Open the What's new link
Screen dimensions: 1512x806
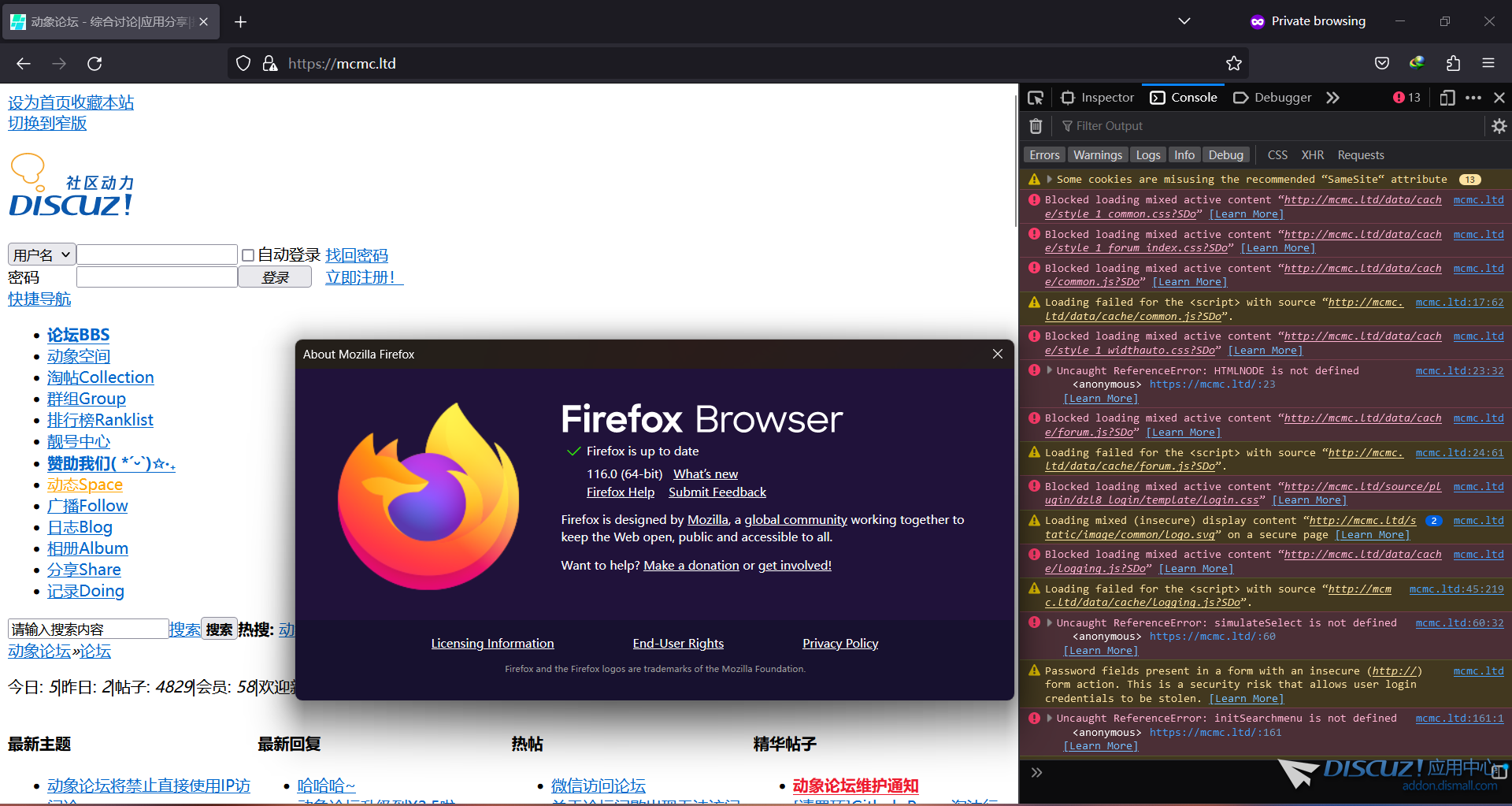coord(706,474)
